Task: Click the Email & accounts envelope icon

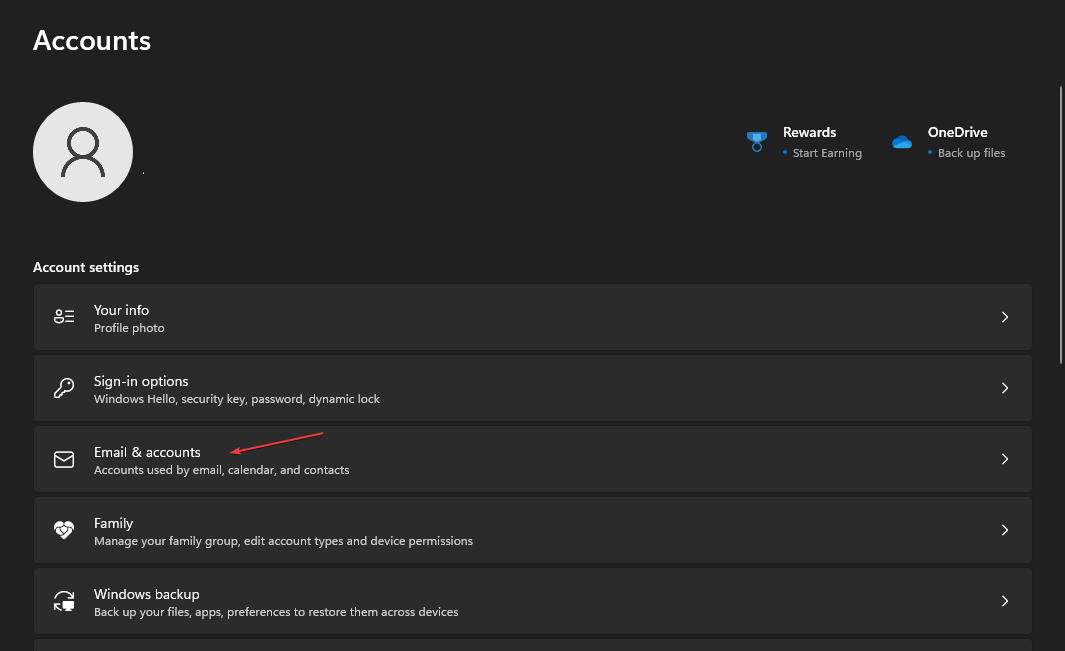Action: coord(64,459)
